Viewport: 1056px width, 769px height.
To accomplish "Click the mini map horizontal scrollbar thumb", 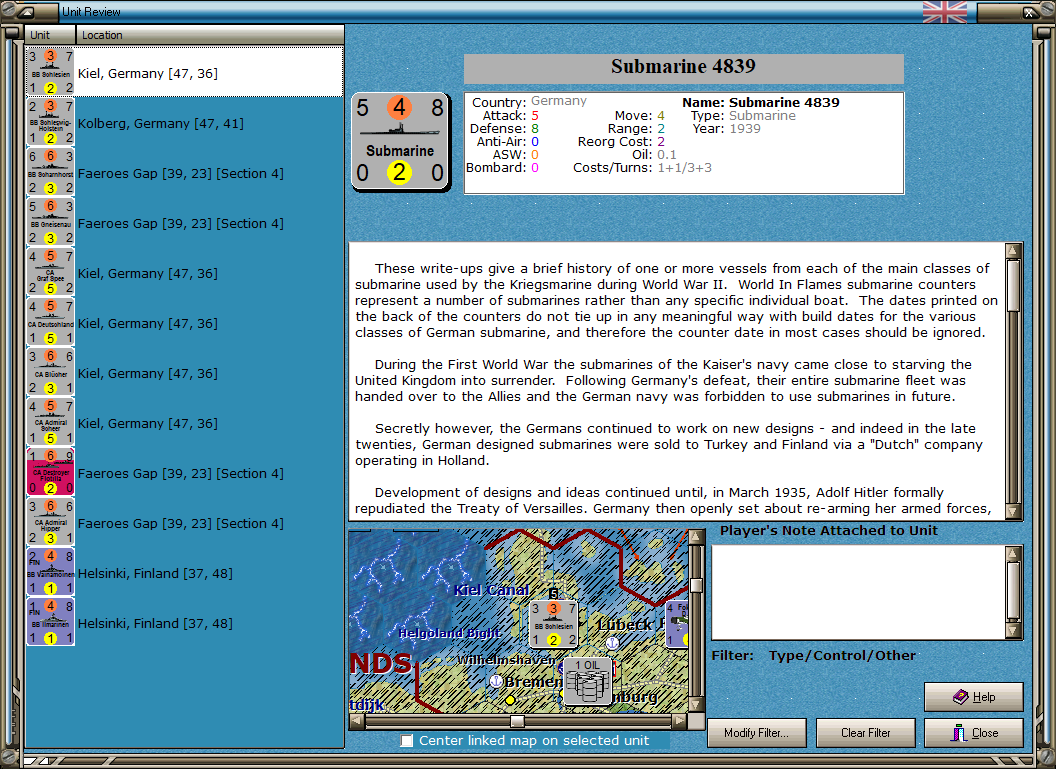I will pos(517,721).
